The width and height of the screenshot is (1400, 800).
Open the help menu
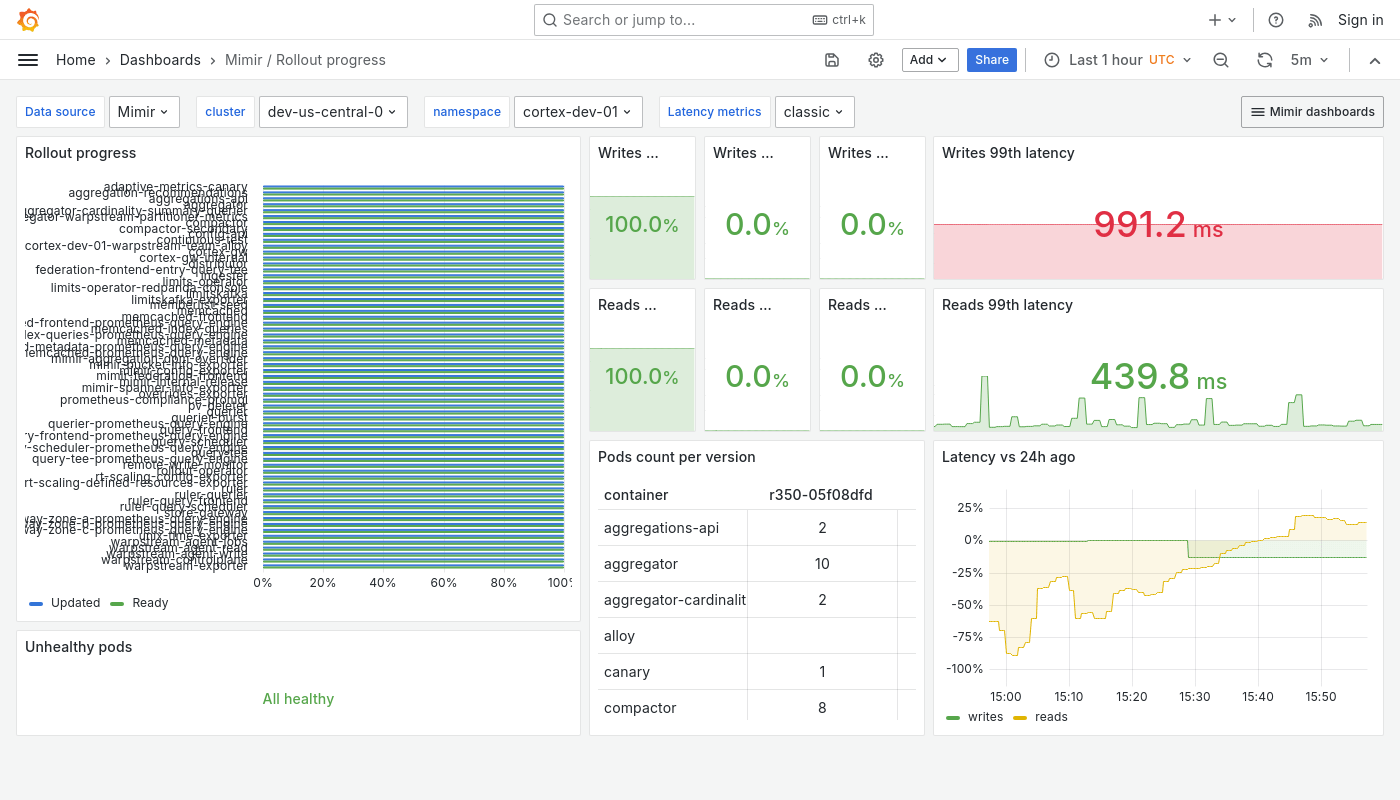[1275, 19]
